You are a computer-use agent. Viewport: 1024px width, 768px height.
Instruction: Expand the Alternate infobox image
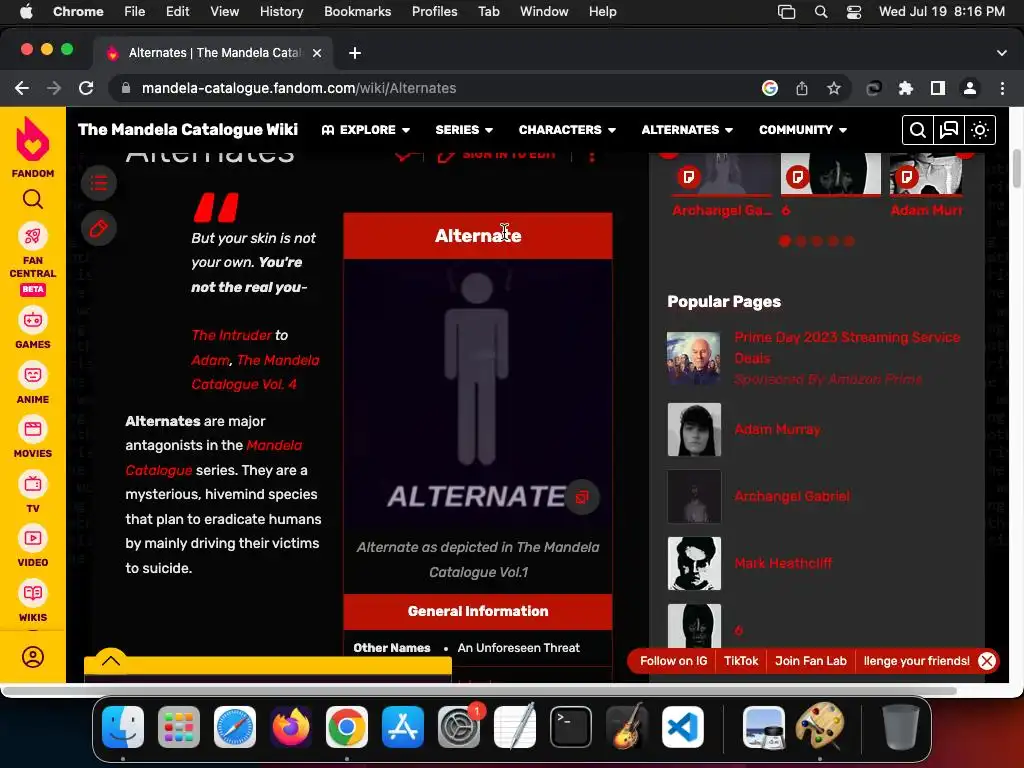[581, 498]
